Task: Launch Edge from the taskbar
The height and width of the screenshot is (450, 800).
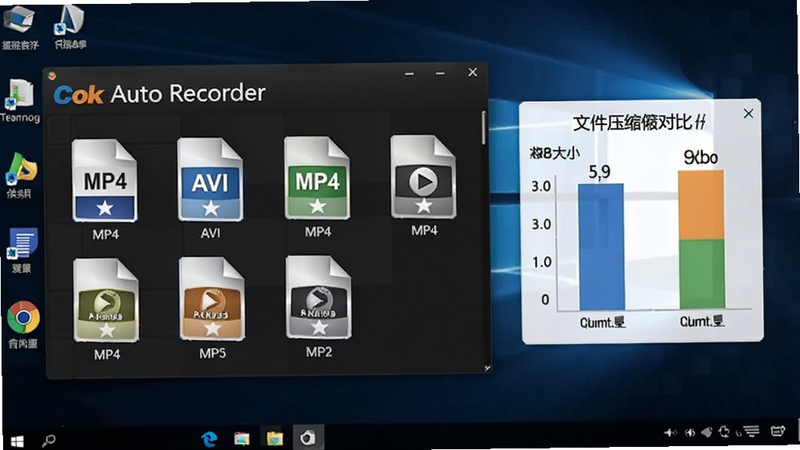Action: coord(209,439)
